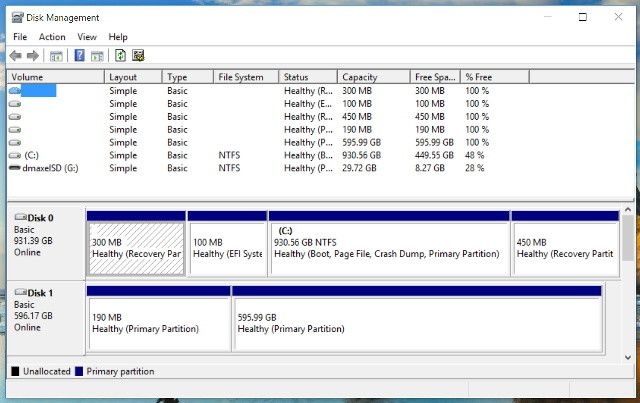Click the disk pane vertical scrollbar thumb
Screen dimensions: 640x403
[628, 238]
